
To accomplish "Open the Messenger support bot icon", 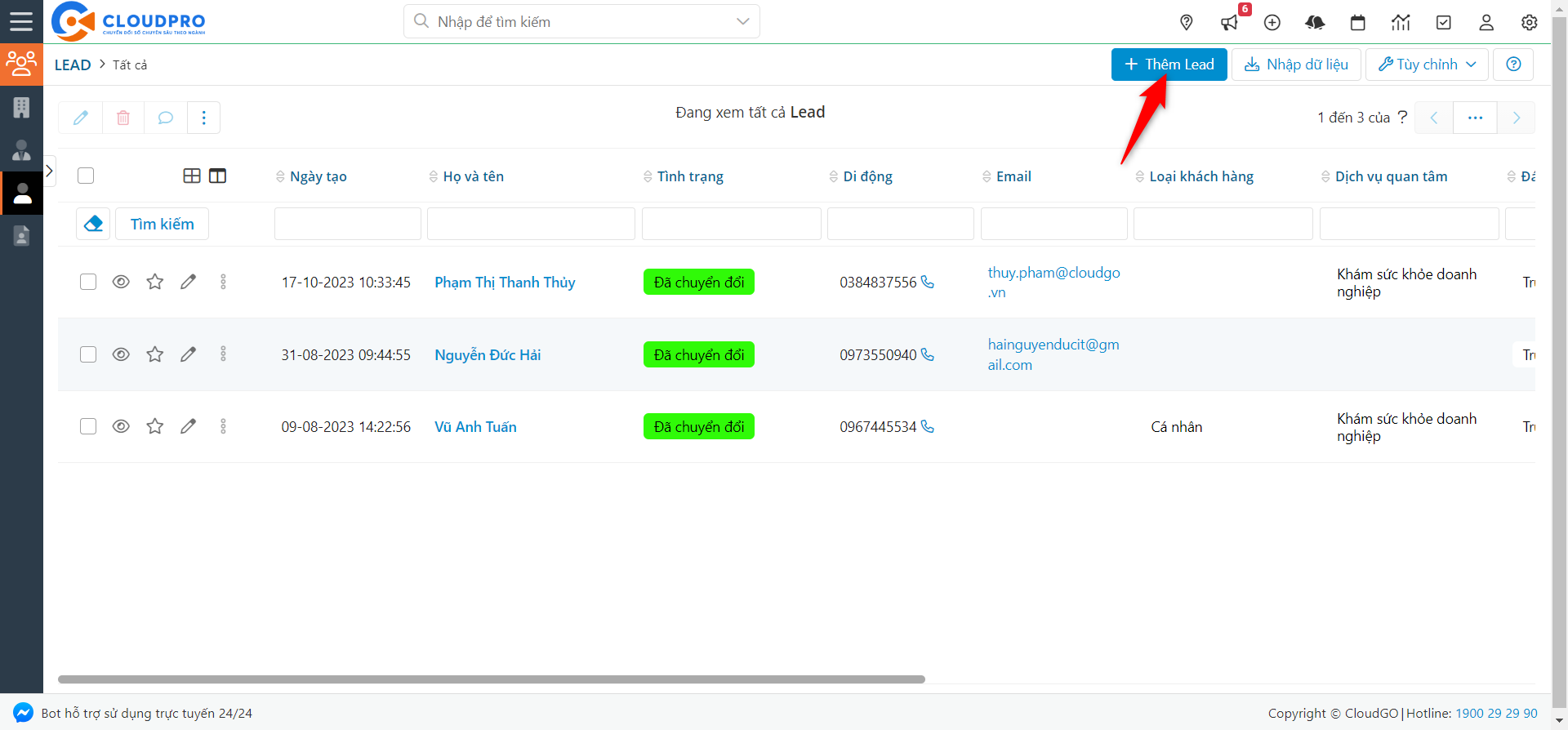I will tap(24, 713).
